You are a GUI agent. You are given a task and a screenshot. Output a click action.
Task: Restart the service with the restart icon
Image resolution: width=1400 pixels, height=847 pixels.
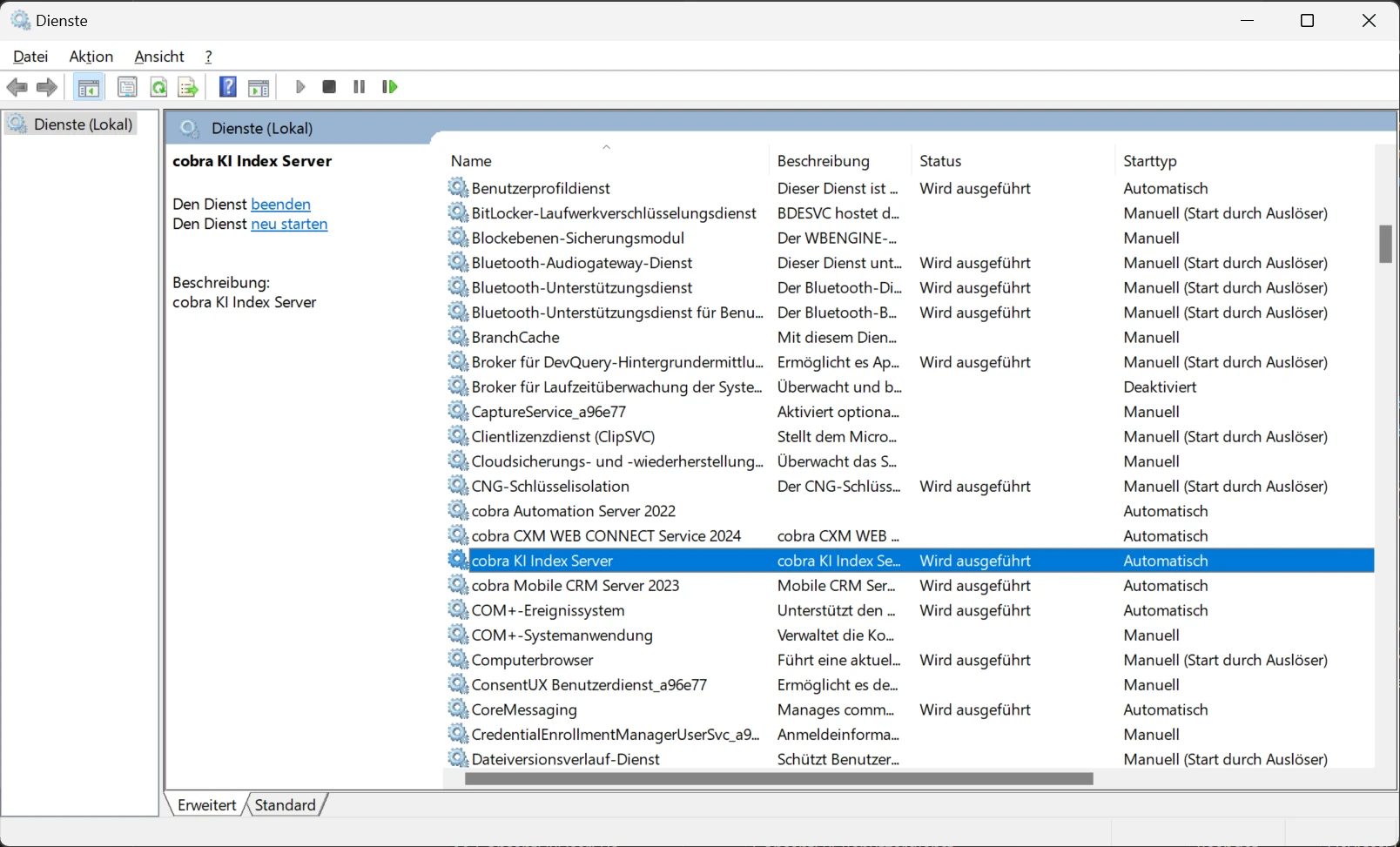pyautogui.click(x=390, y=87)
